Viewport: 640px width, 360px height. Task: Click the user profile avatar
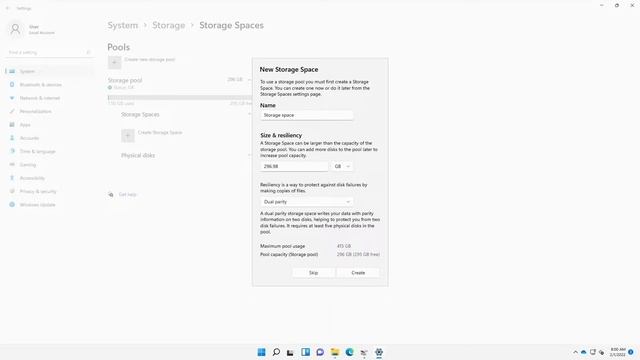[x=16, y=29]
